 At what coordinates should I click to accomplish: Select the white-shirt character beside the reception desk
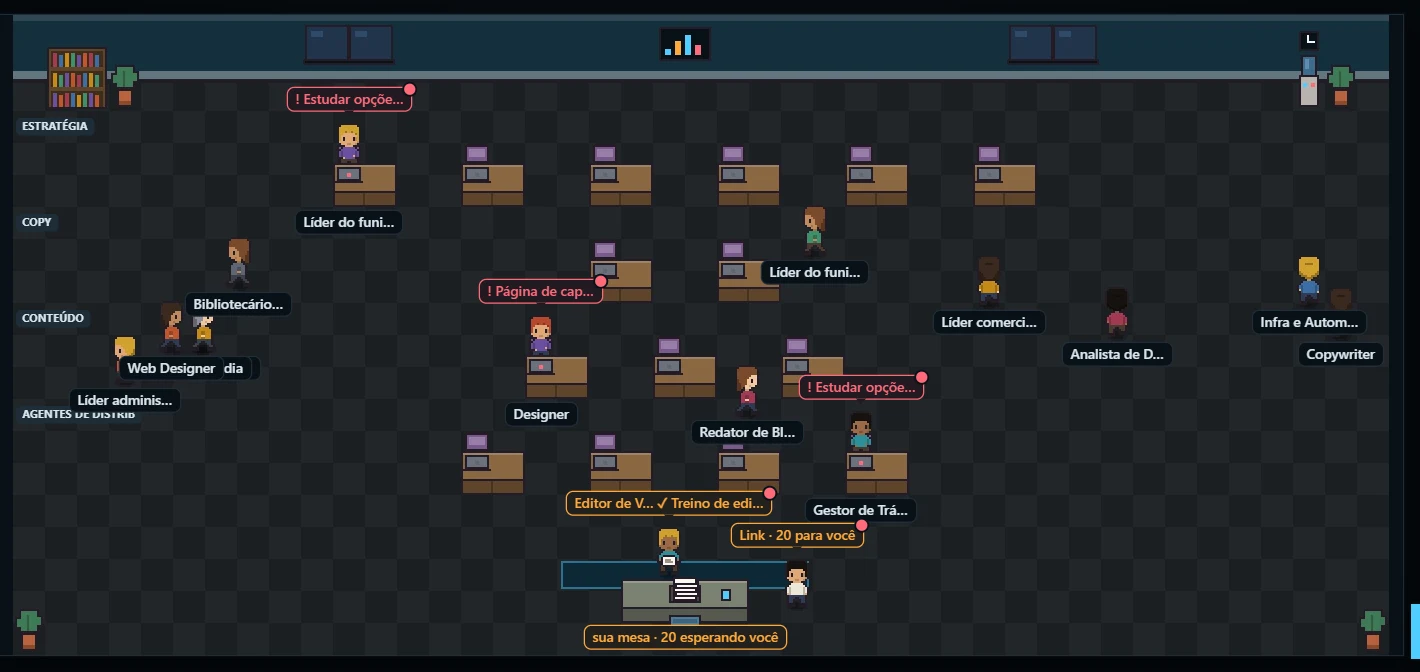click(796, 583)
